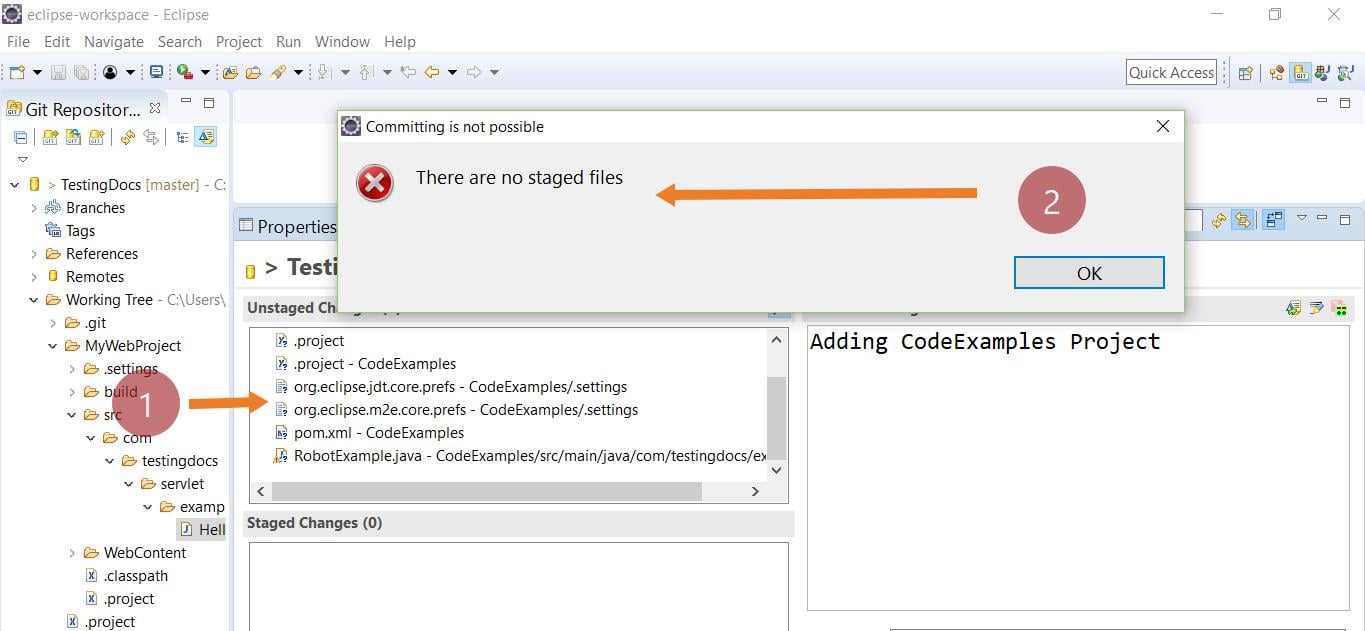Collapse All in Git Repositories view

point(19,138)
